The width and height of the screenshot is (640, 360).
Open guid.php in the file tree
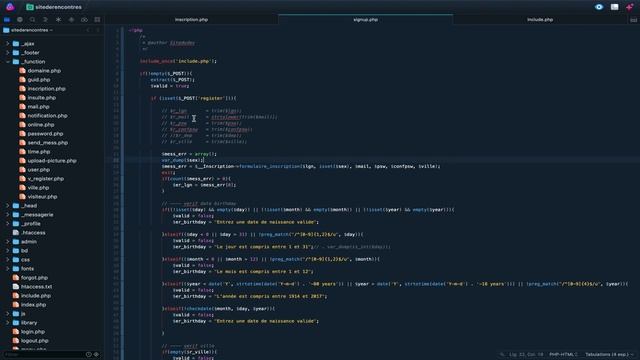(x=39, y=80)
